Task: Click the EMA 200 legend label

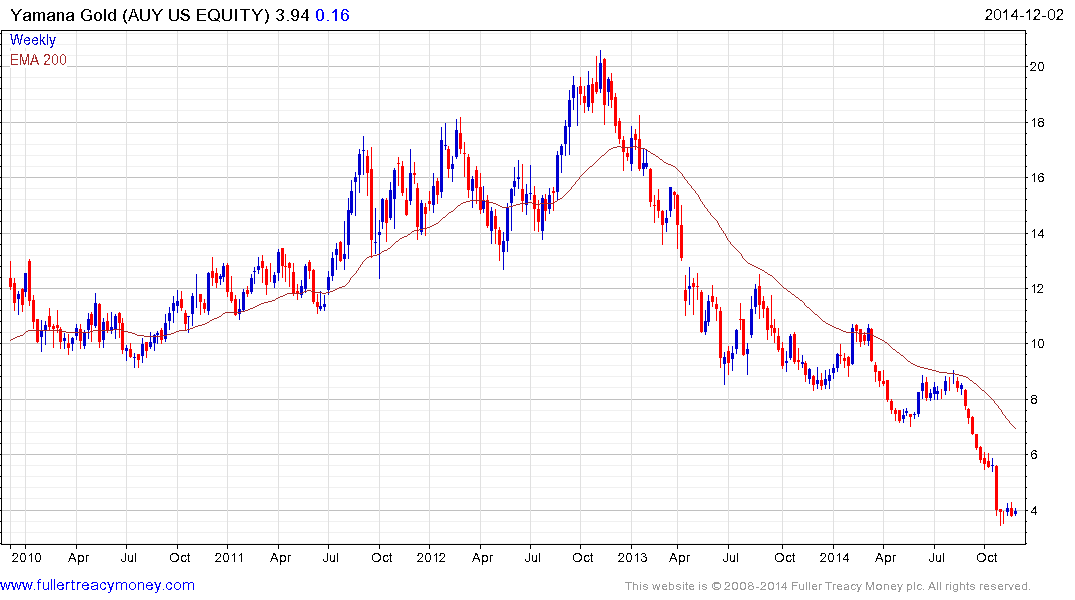Action: pos(38,60)
